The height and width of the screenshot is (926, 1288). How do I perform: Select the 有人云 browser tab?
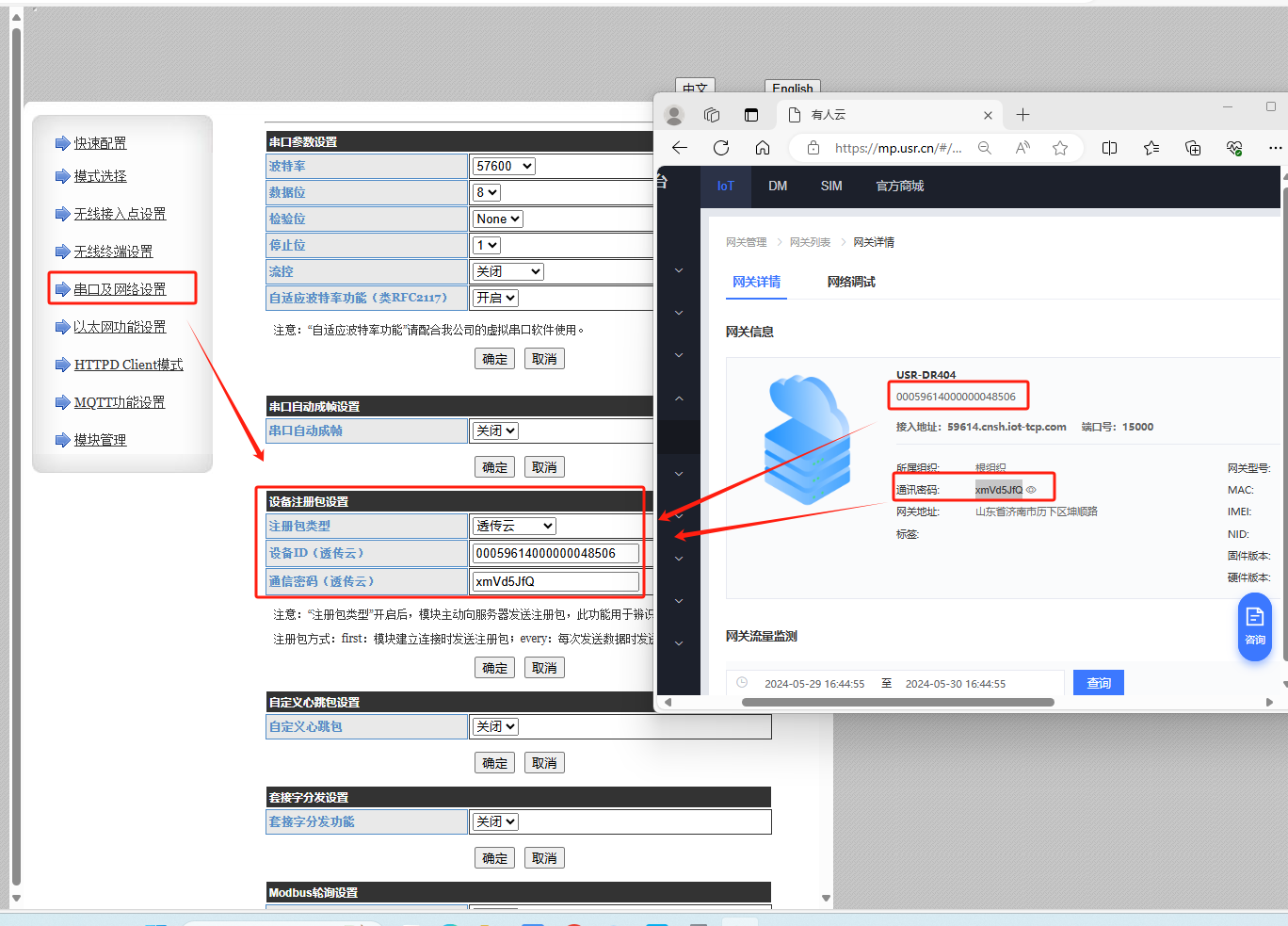coord(890,115)
